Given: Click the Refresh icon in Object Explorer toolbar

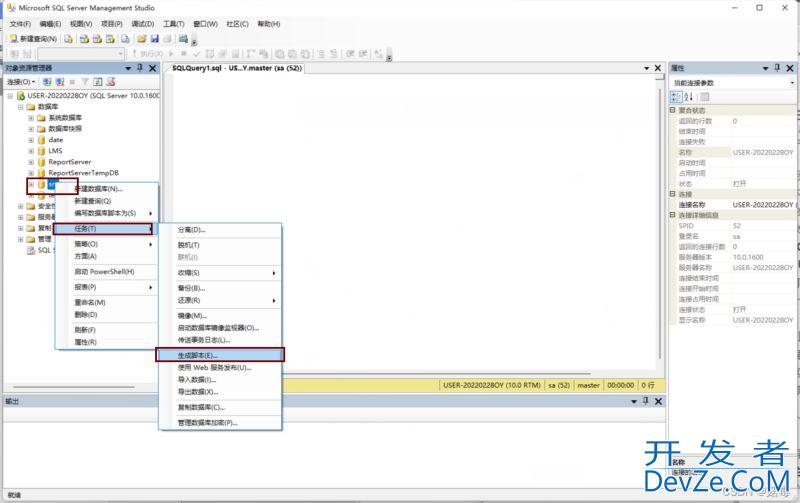Looking at the screenshot, I should pyautogui.click(x=97, y=82).
